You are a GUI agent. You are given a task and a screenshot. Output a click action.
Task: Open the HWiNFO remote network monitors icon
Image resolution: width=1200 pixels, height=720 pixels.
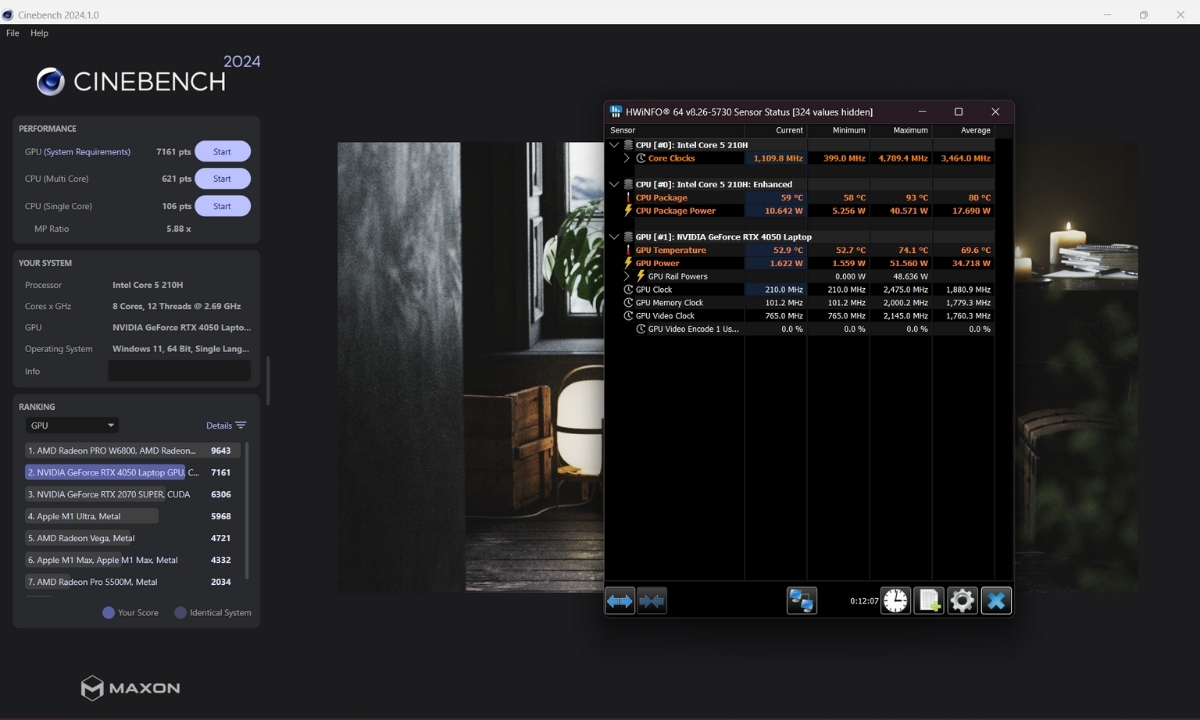click(x=801, y=600)
